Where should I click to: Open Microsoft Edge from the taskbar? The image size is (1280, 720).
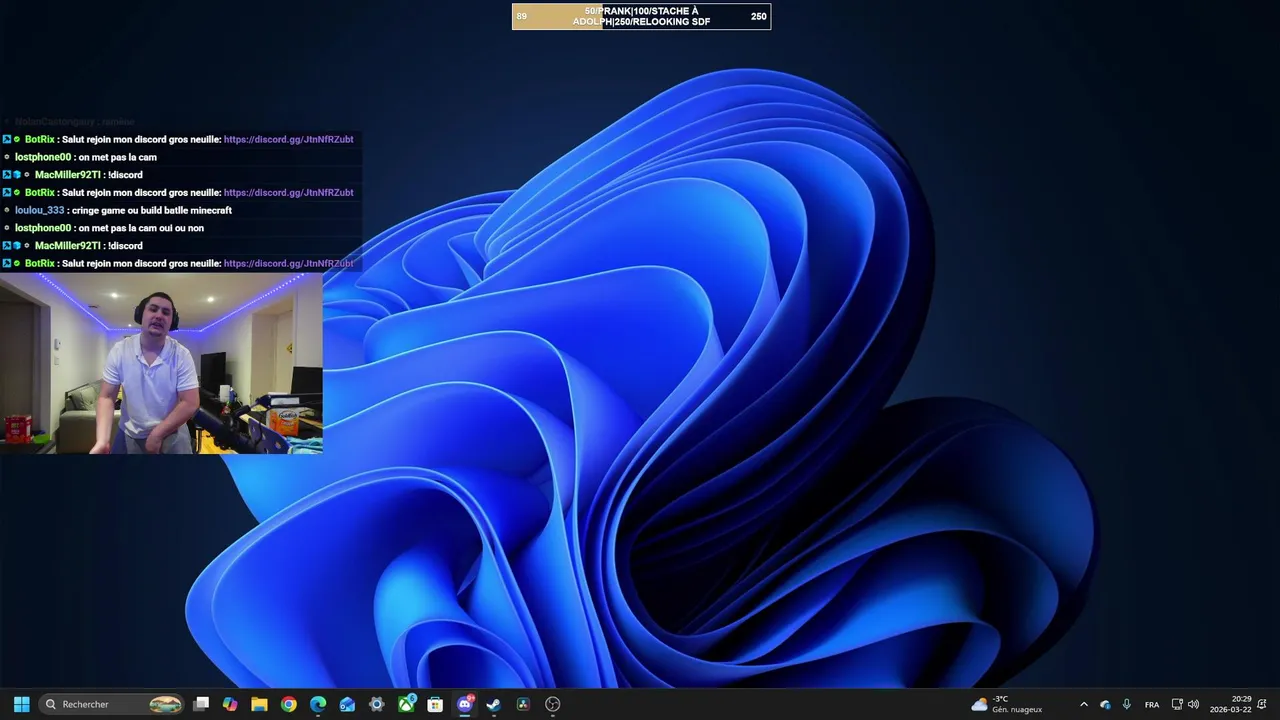[318, 704]
